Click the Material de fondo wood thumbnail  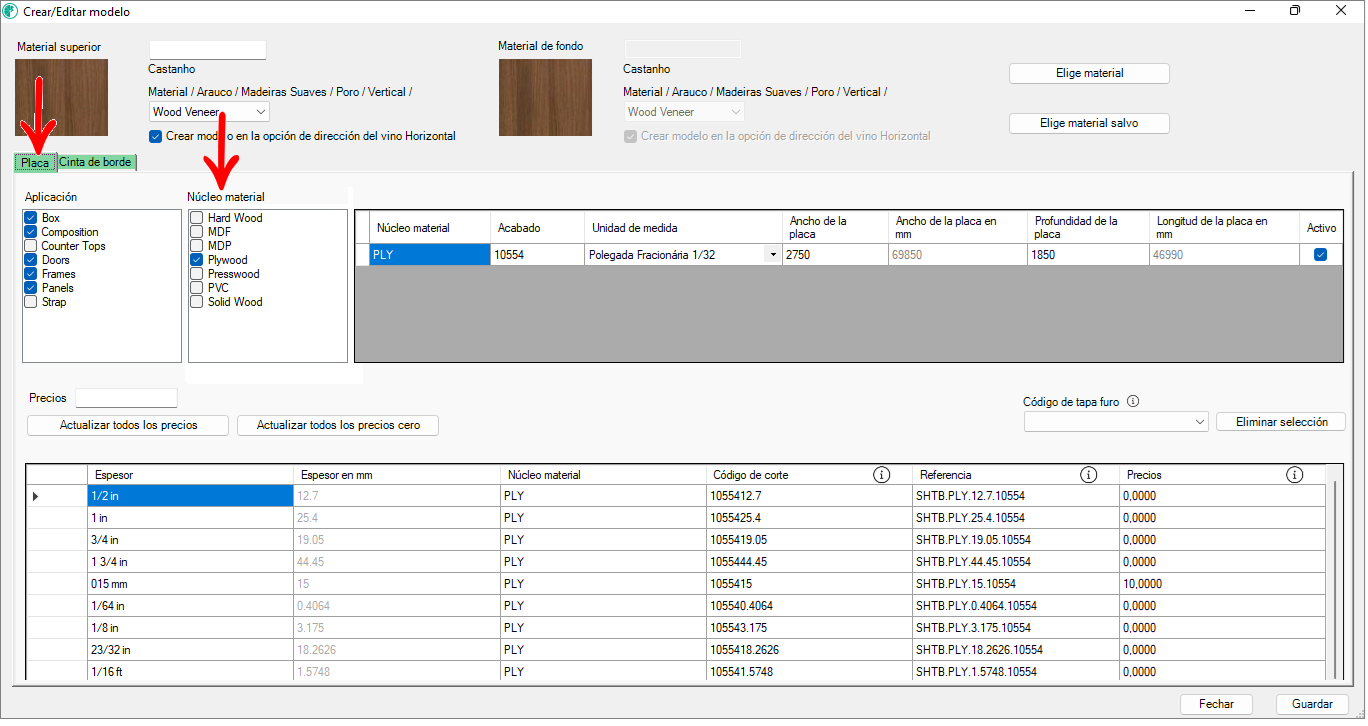coord(545,97)
